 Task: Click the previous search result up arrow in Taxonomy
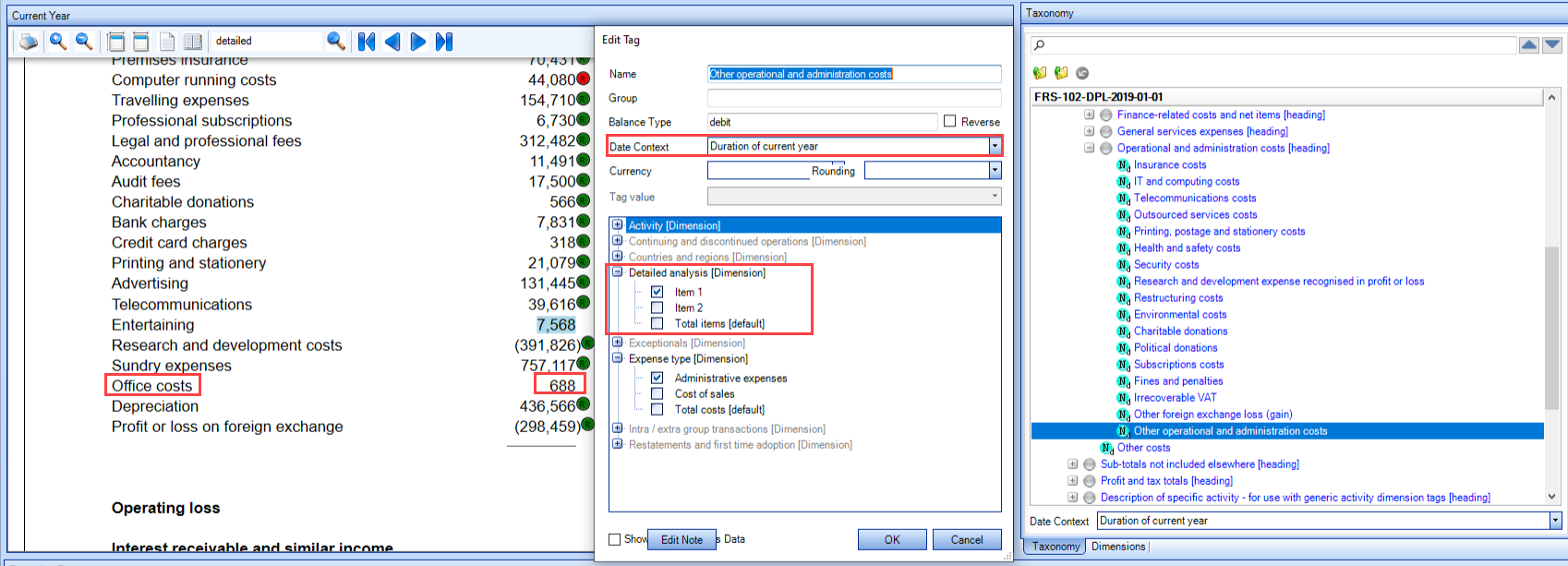click(1529, 45)
